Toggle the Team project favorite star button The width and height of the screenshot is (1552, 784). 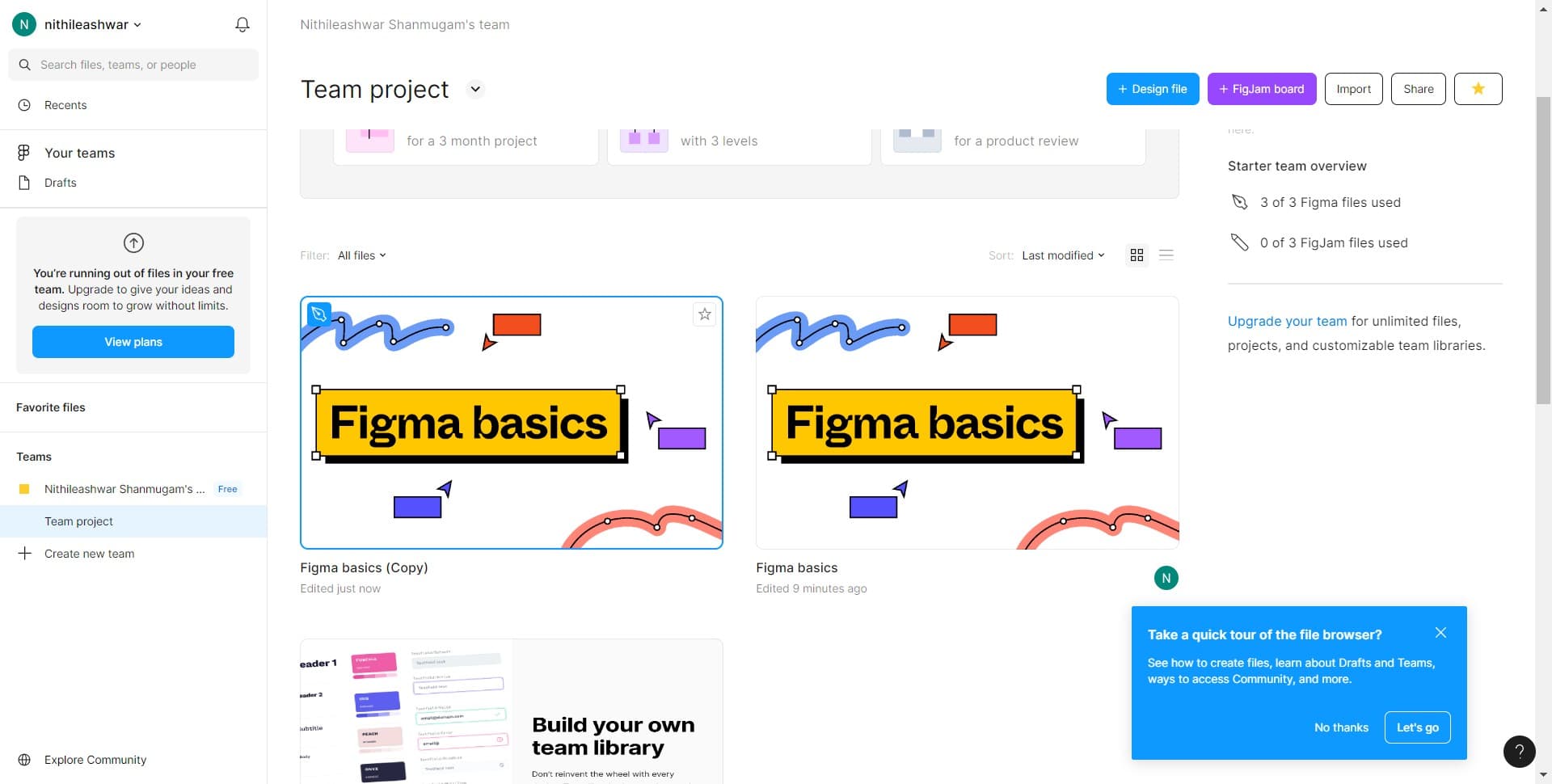(x=1478, y=89)
